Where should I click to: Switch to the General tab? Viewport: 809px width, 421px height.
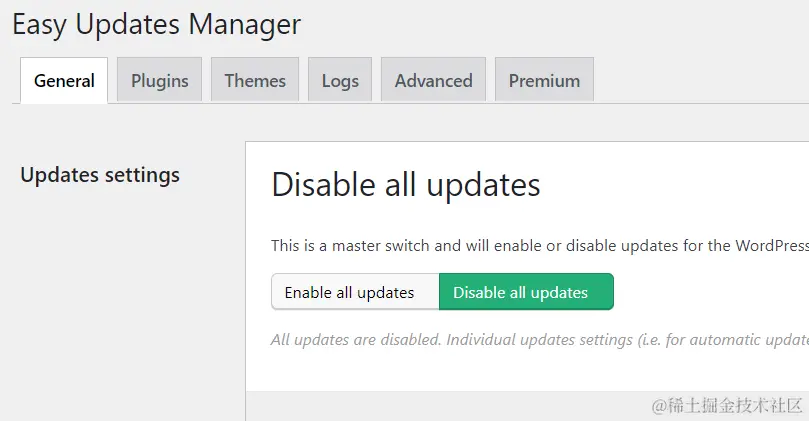click(64, 81)
